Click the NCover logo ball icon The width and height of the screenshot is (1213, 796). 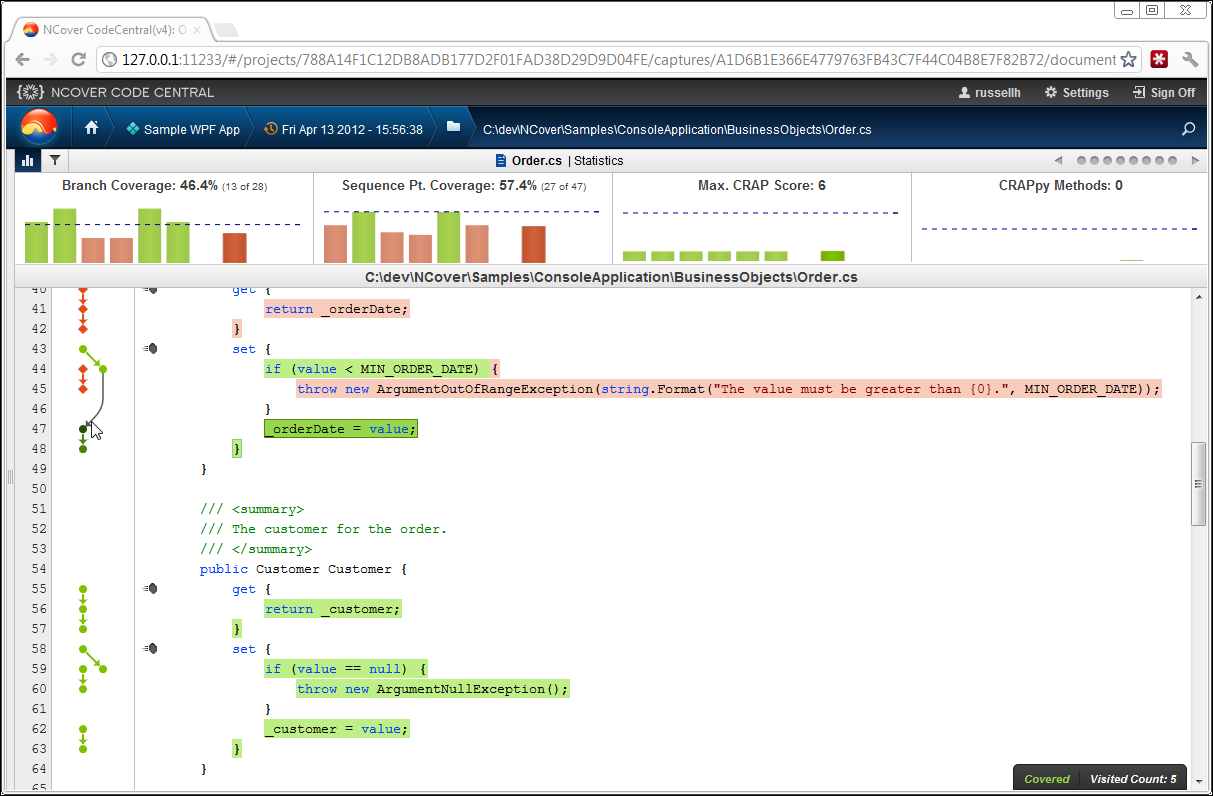39,127
